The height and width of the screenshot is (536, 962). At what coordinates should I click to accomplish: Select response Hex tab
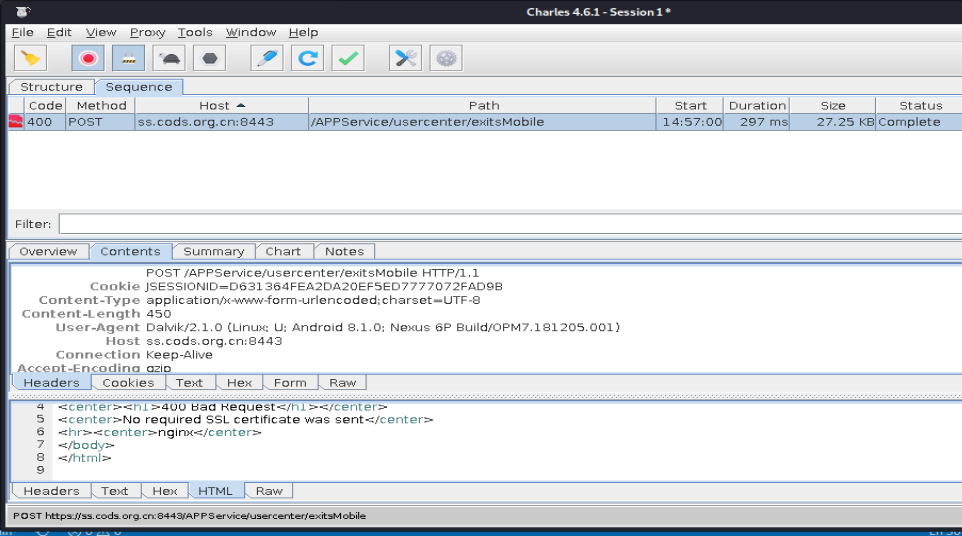[164, 491]
